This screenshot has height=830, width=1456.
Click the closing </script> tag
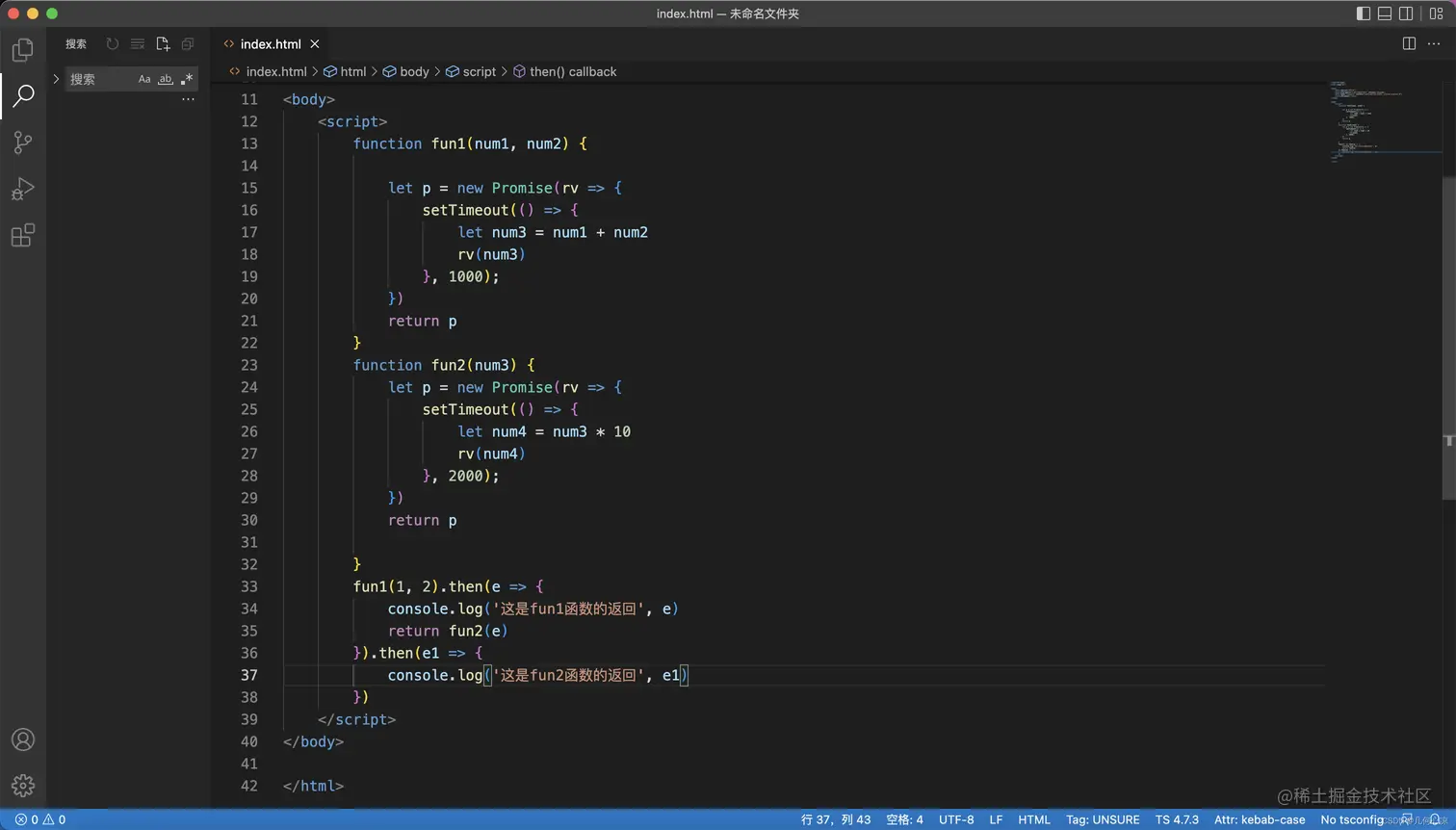[x=357, y=719]
